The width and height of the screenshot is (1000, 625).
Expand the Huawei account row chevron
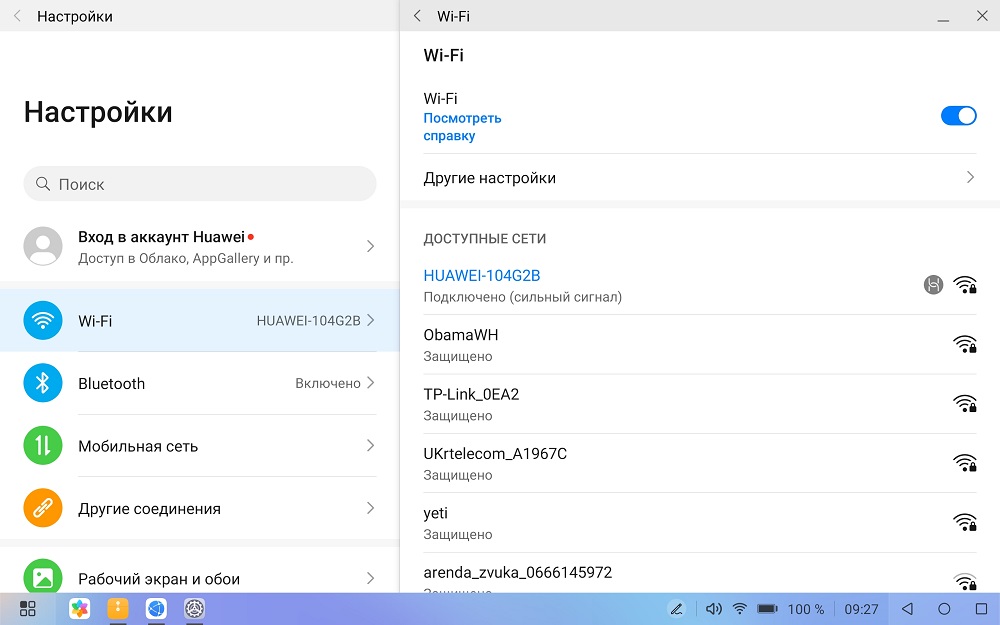(x=370, y=246)
